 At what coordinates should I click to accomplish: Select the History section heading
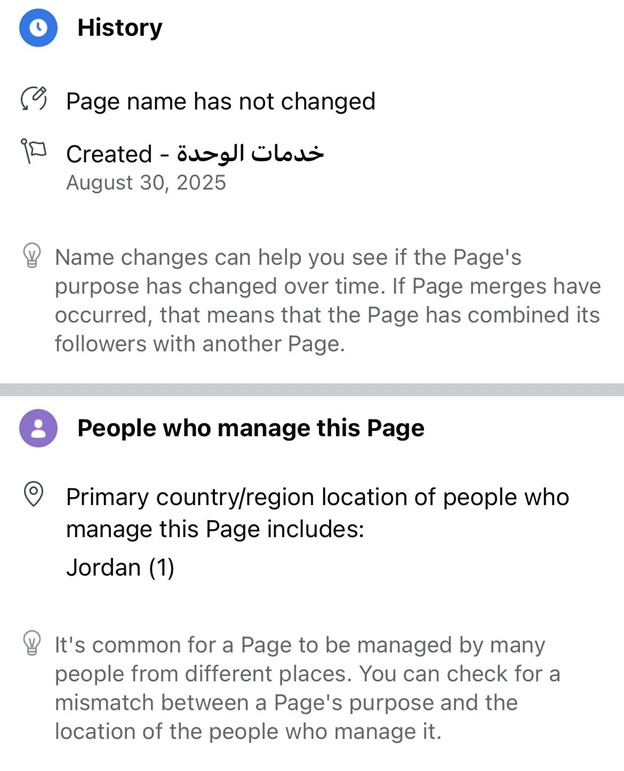[x=119, y=28]
